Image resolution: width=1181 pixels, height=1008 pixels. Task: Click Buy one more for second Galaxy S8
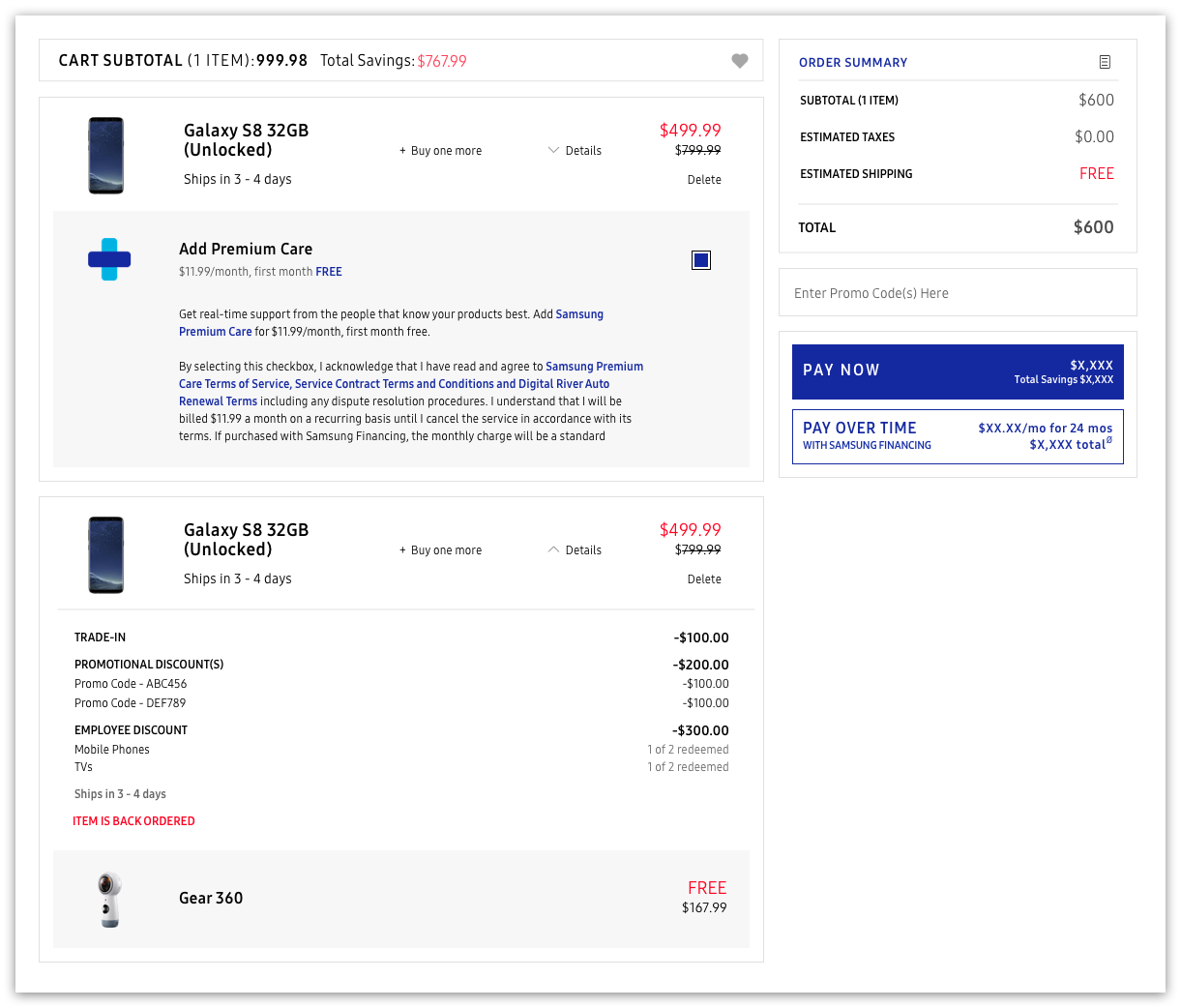[441, 550]
